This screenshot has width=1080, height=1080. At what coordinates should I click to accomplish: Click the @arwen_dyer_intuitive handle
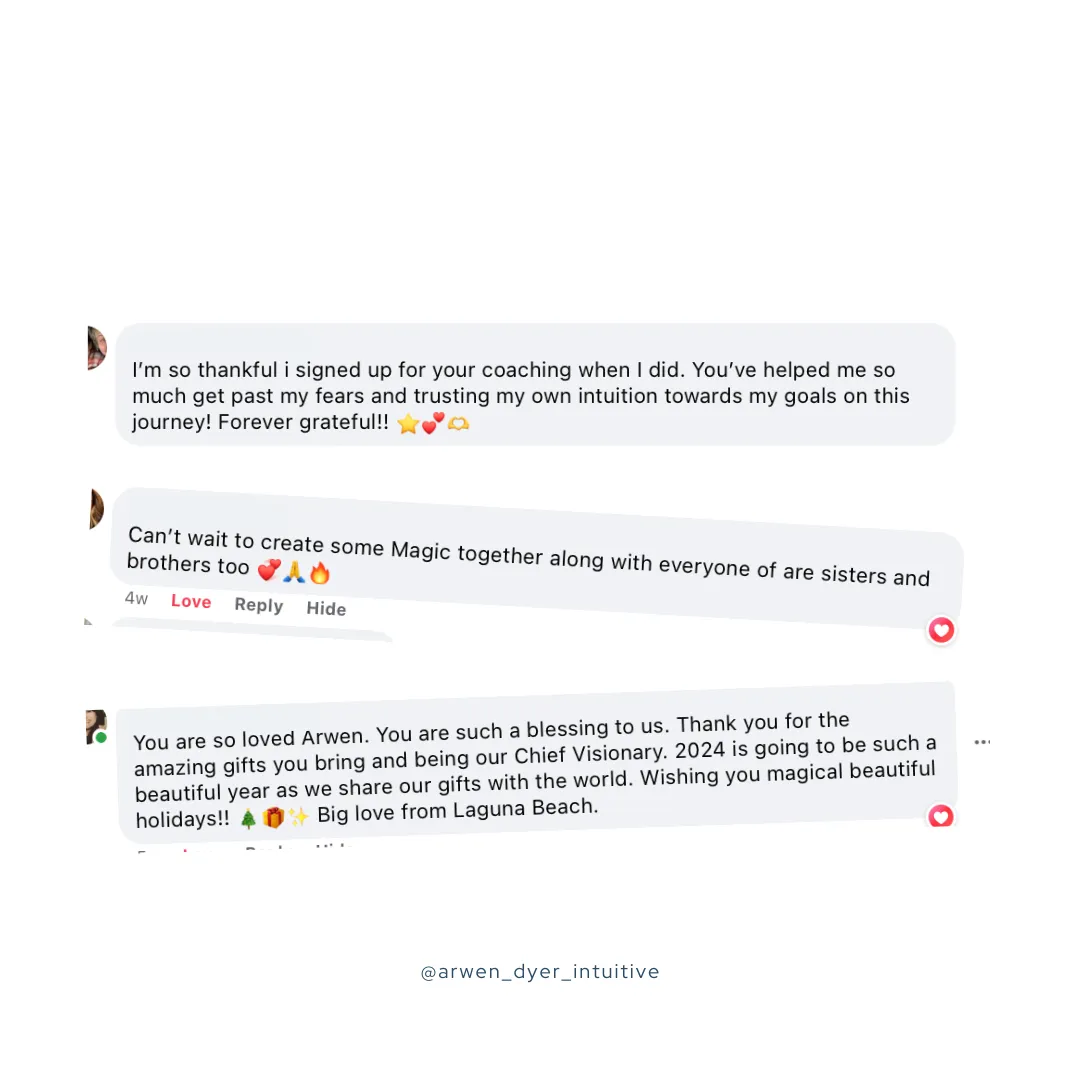540,972
